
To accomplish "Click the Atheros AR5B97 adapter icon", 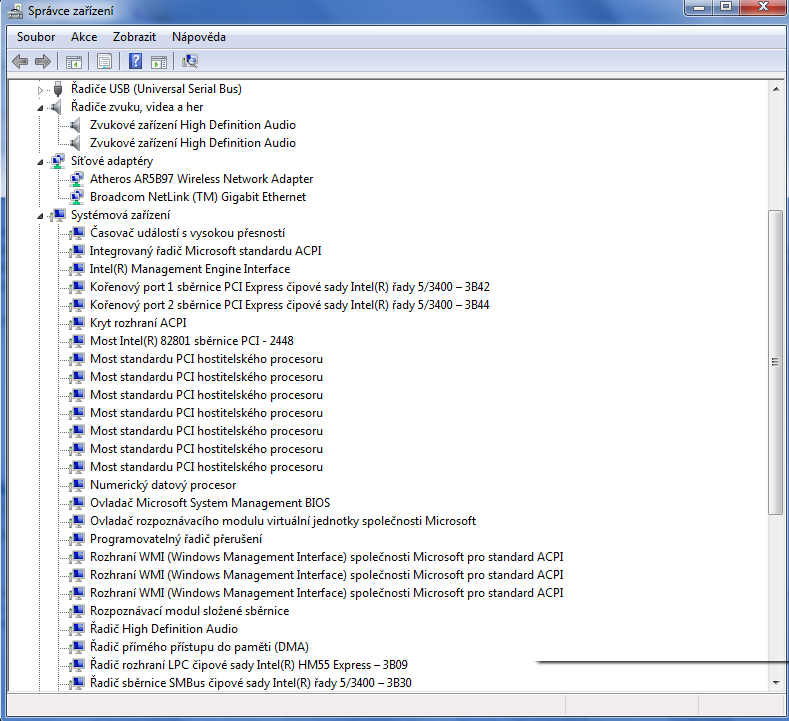I will (76, 179).
